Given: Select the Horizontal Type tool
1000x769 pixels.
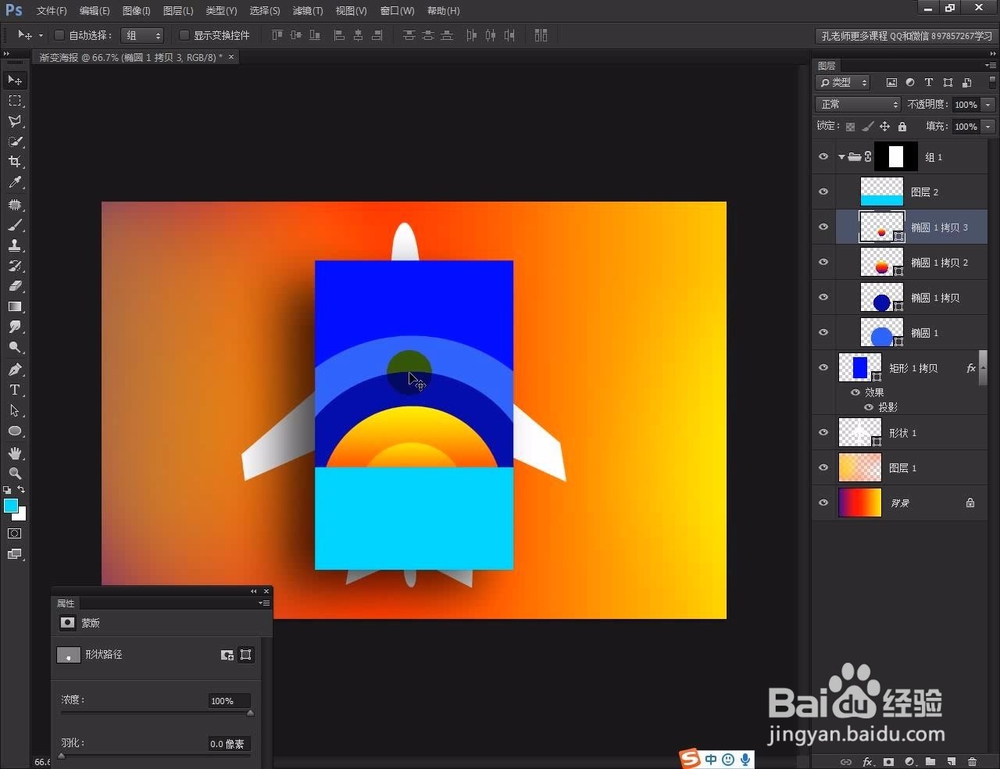Looking at the screenshot, I should coord(14,390).
